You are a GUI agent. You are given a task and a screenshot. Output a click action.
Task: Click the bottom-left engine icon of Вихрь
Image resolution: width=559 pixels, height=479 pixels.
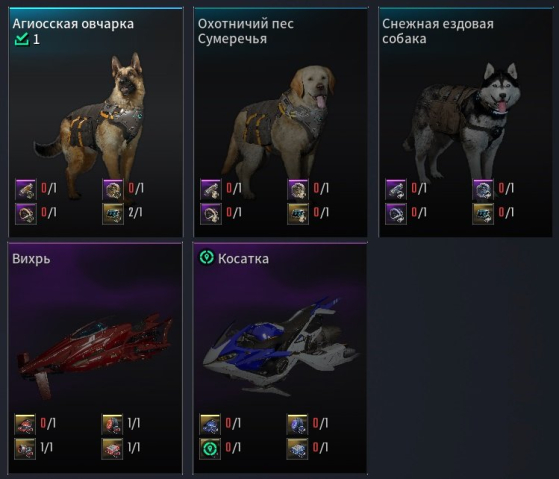[x=25, y=448]
